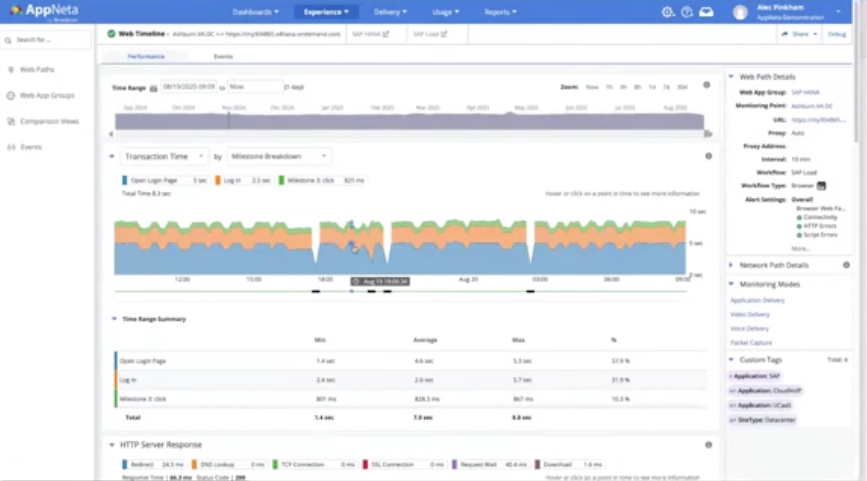This screenshot has height=481, width=867.
Task: Click the HTTP Server Response info icon
Action: pyautogui.click(x=708, y=445)
